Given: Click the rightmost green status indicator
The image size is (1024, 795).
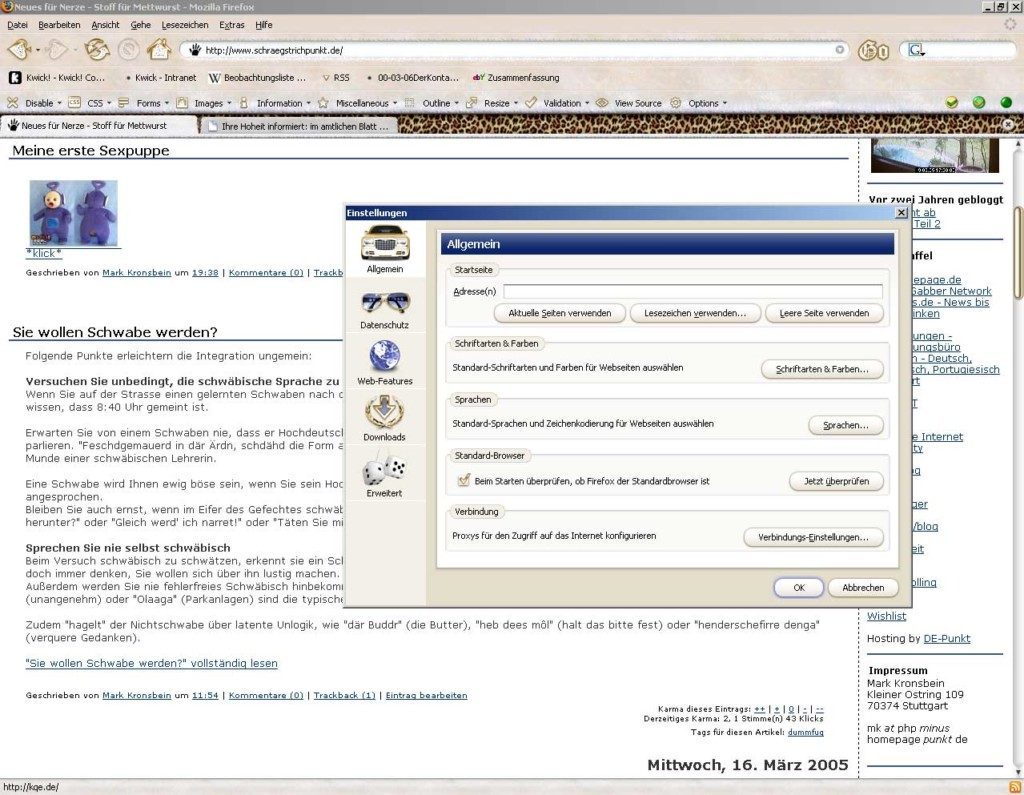Looking at the screenshot, I should pos(1006,103).
